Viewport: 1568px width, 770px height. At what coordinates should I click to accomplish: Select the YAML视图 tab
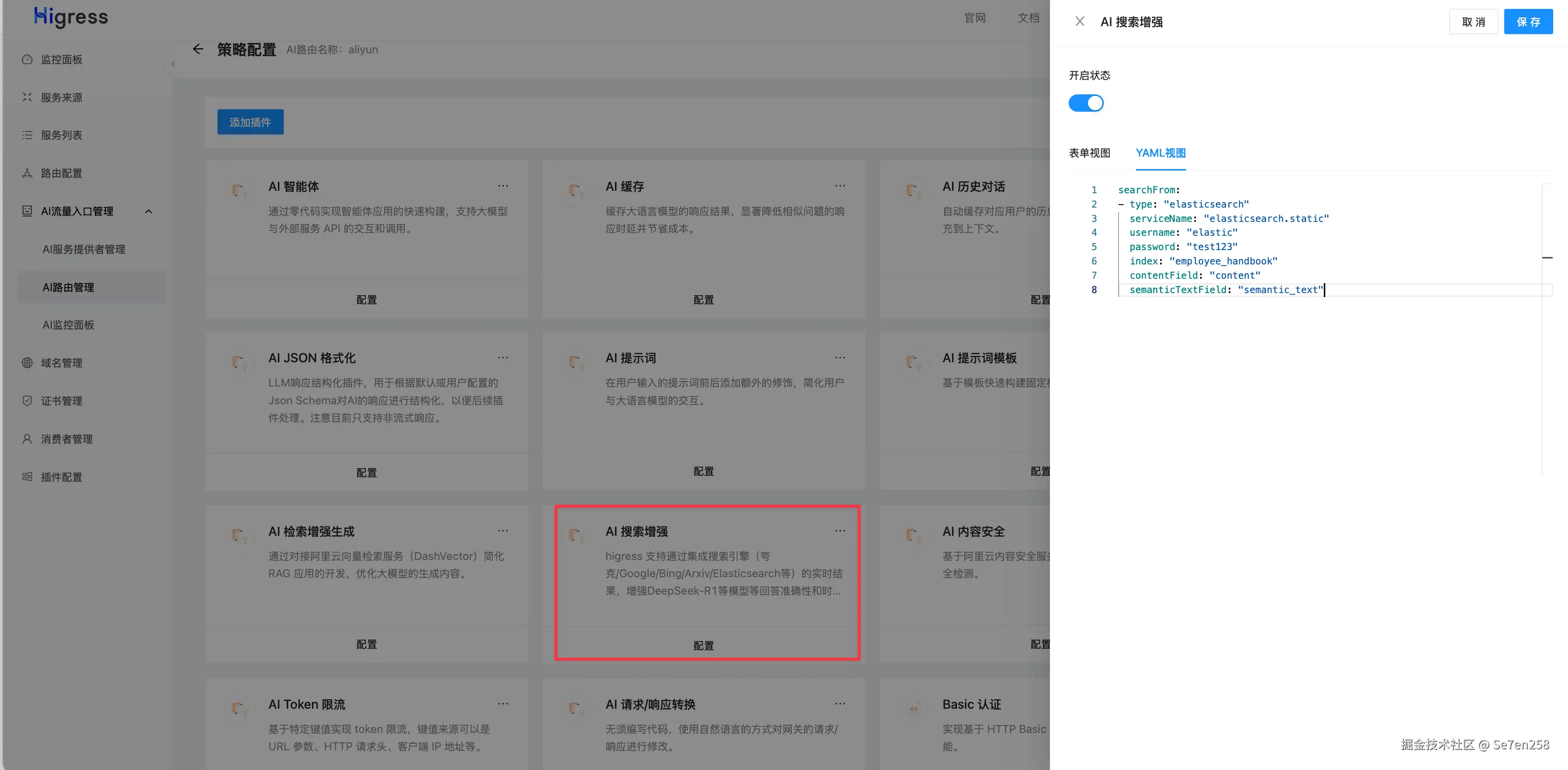click(1160, 153)
